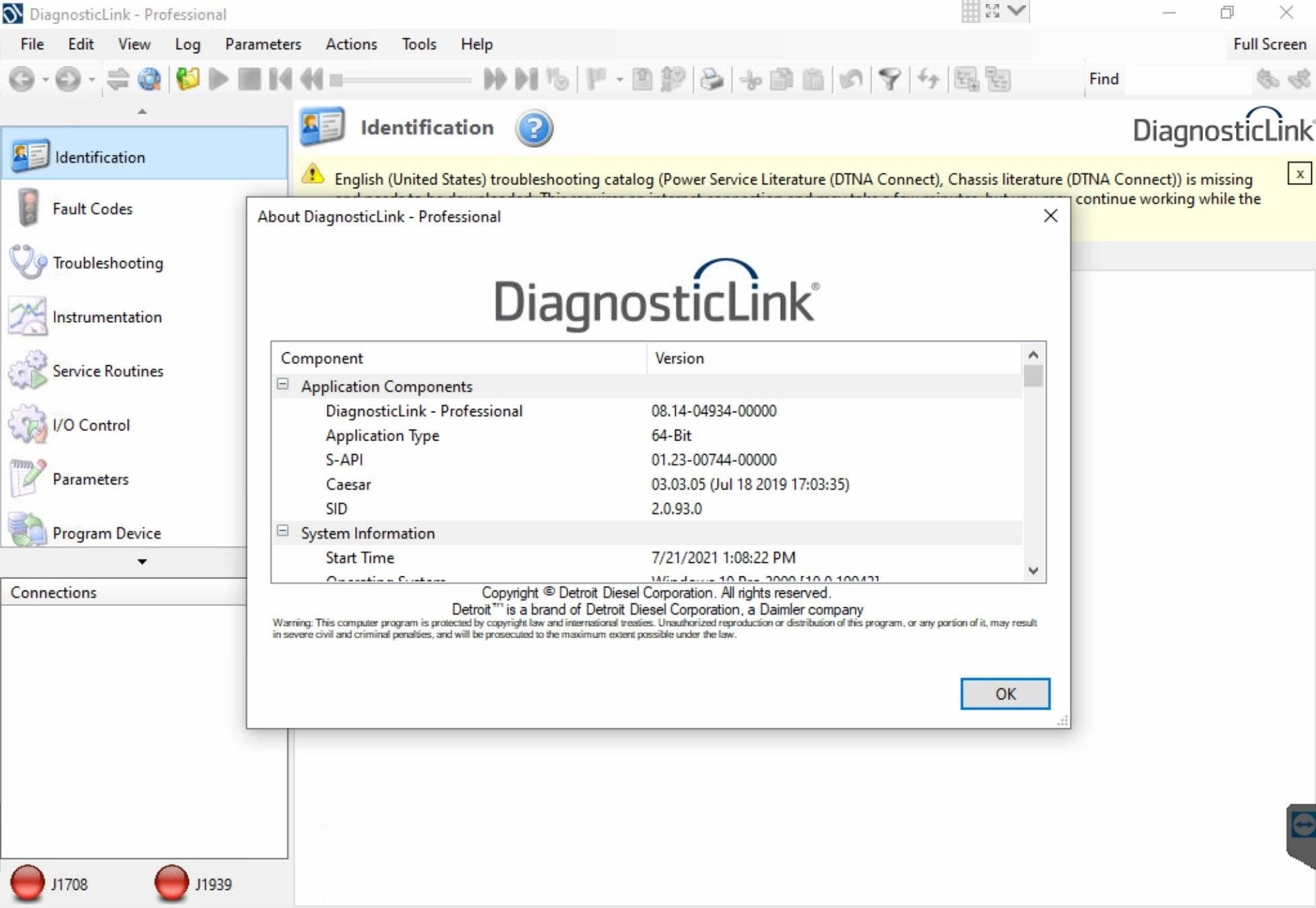Click the Paste clipboard icon

pyautogui.click(x=813, y=79)
